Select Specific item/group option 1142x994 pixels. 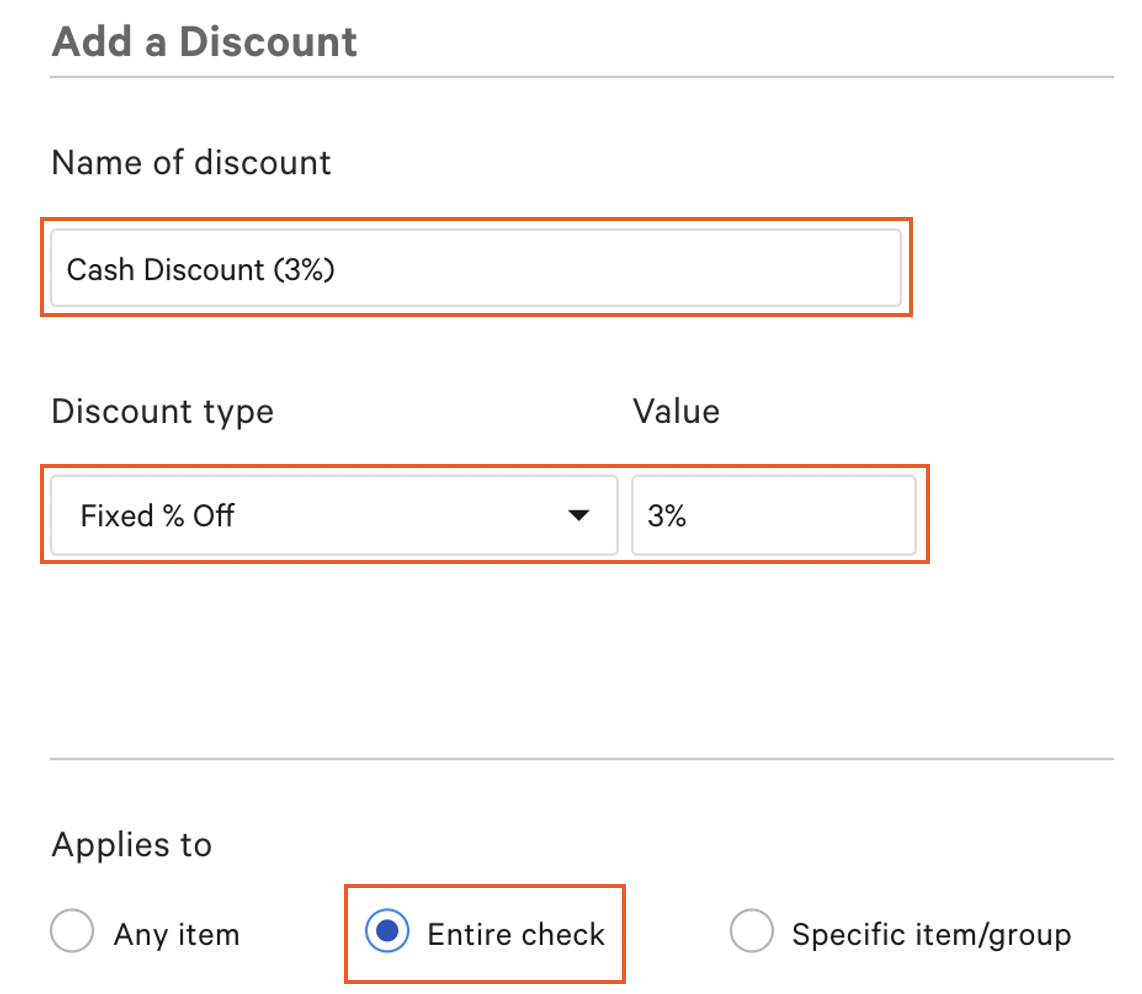pyautogui.click(x=751, y=930)
